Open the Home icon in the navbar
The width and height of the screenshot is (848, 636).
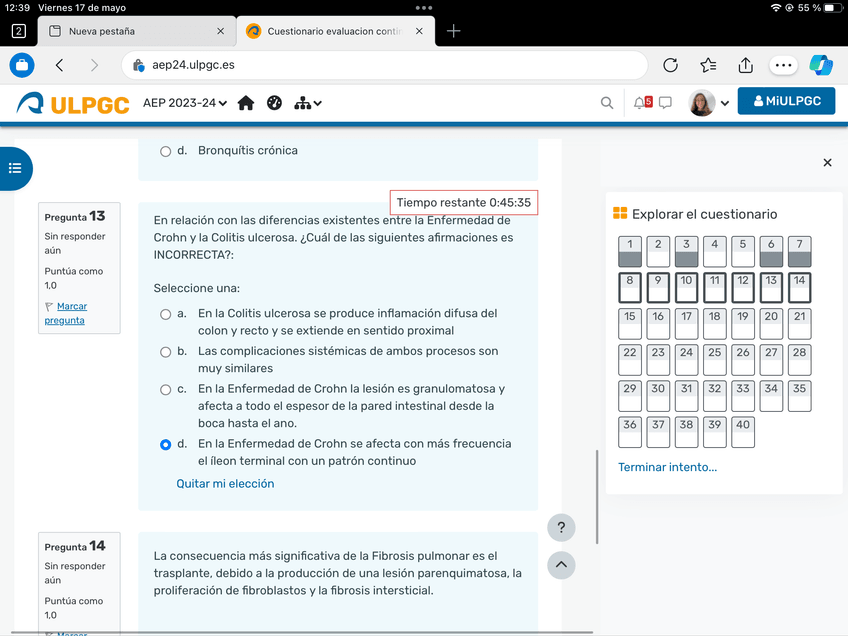(246, 103)
